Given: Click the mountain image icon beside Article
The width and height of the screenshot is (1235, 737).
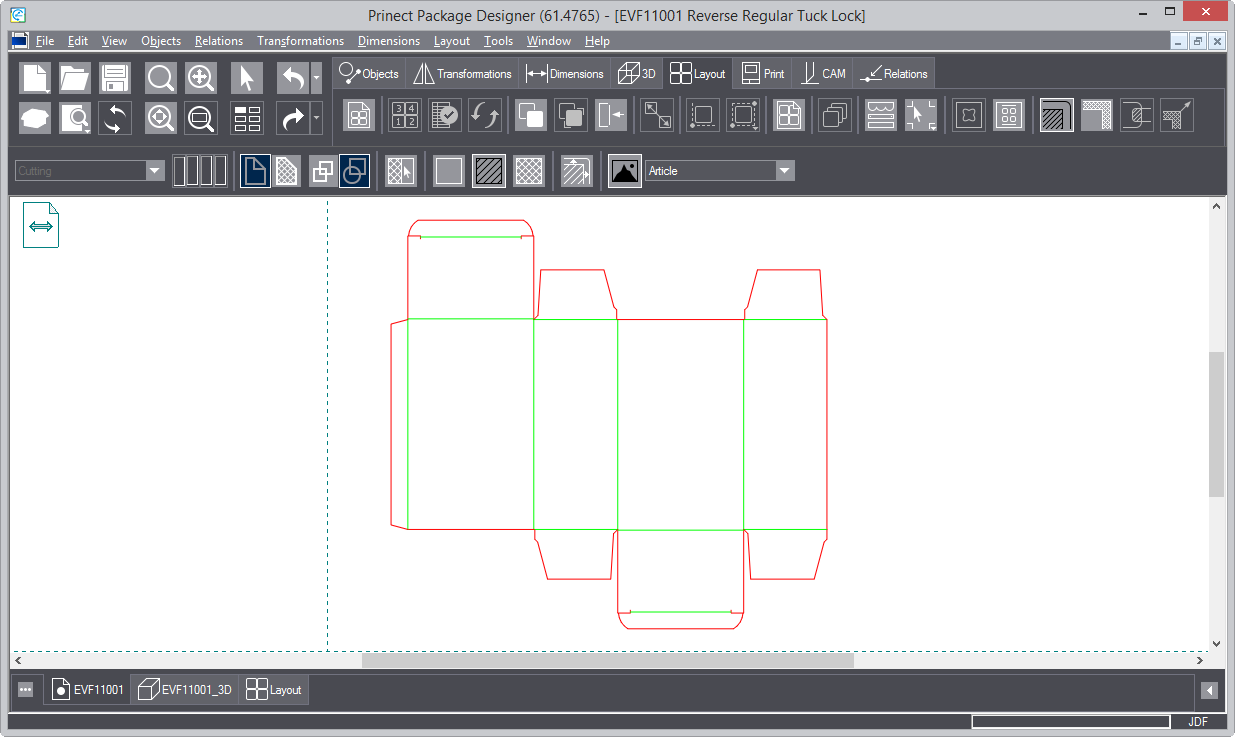Looking at the screenshot, I should 625,171.
